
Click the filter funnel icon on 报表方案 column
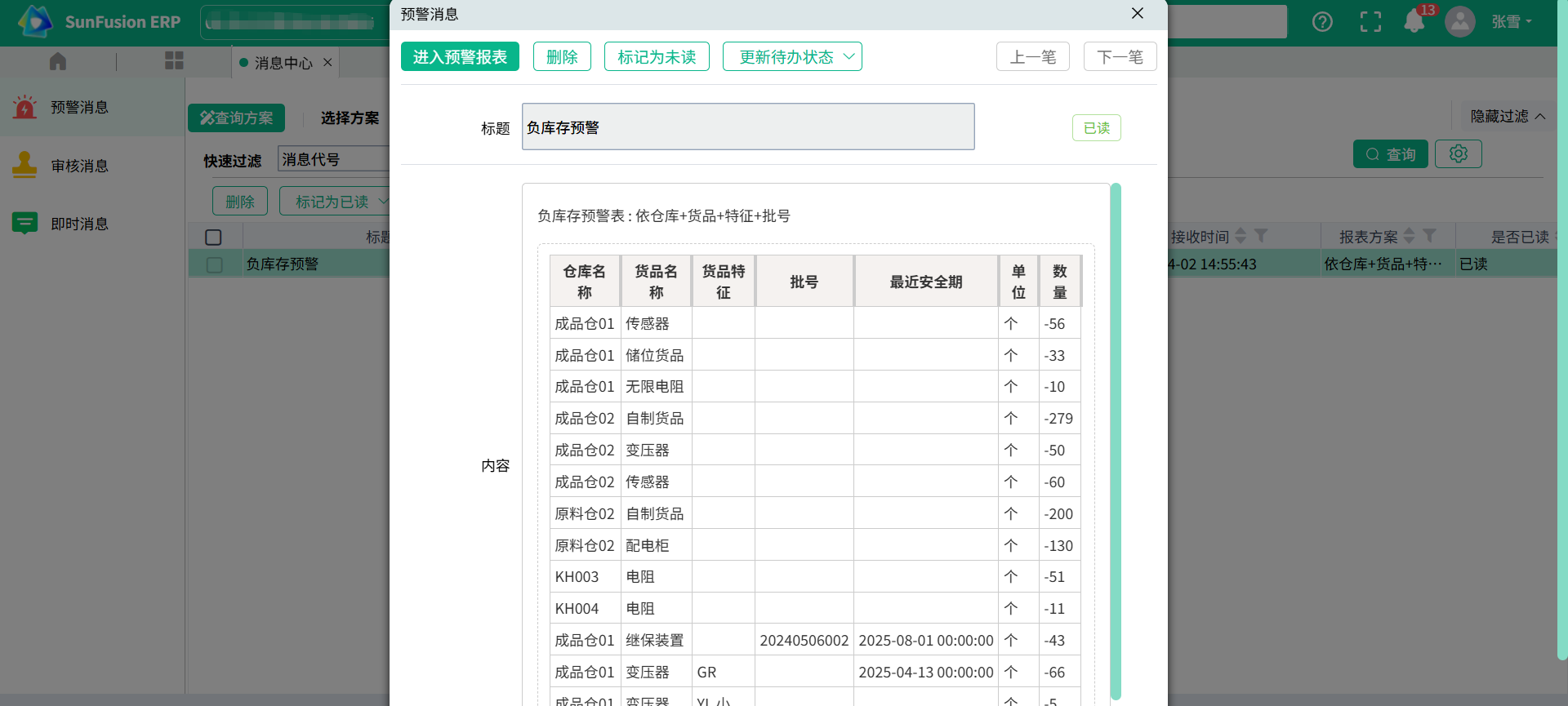coord(1429,236)
